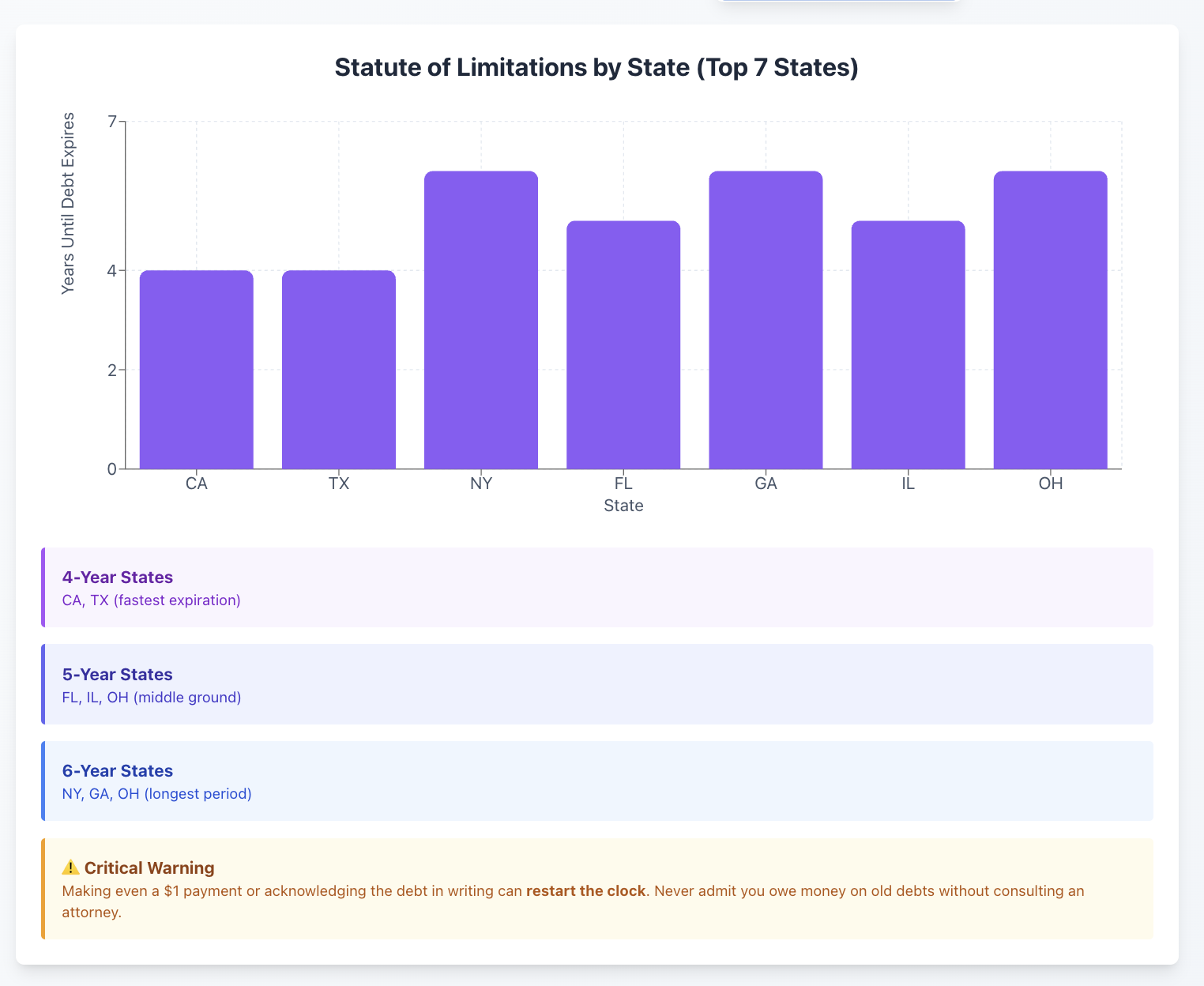The height and width of the screenshot is (986, 1204).
Task: Click the y-axis tick value 0
Action: pos(112,469)
